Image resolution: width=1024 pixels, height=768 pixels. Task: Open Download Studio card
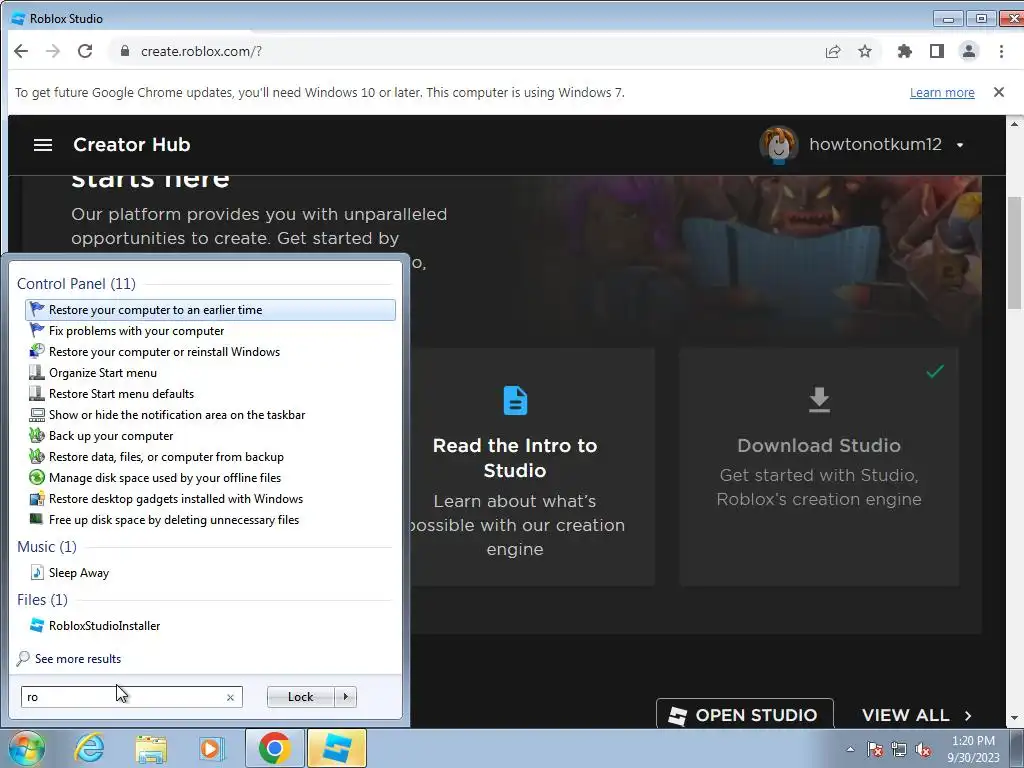(x=819, y=466)
